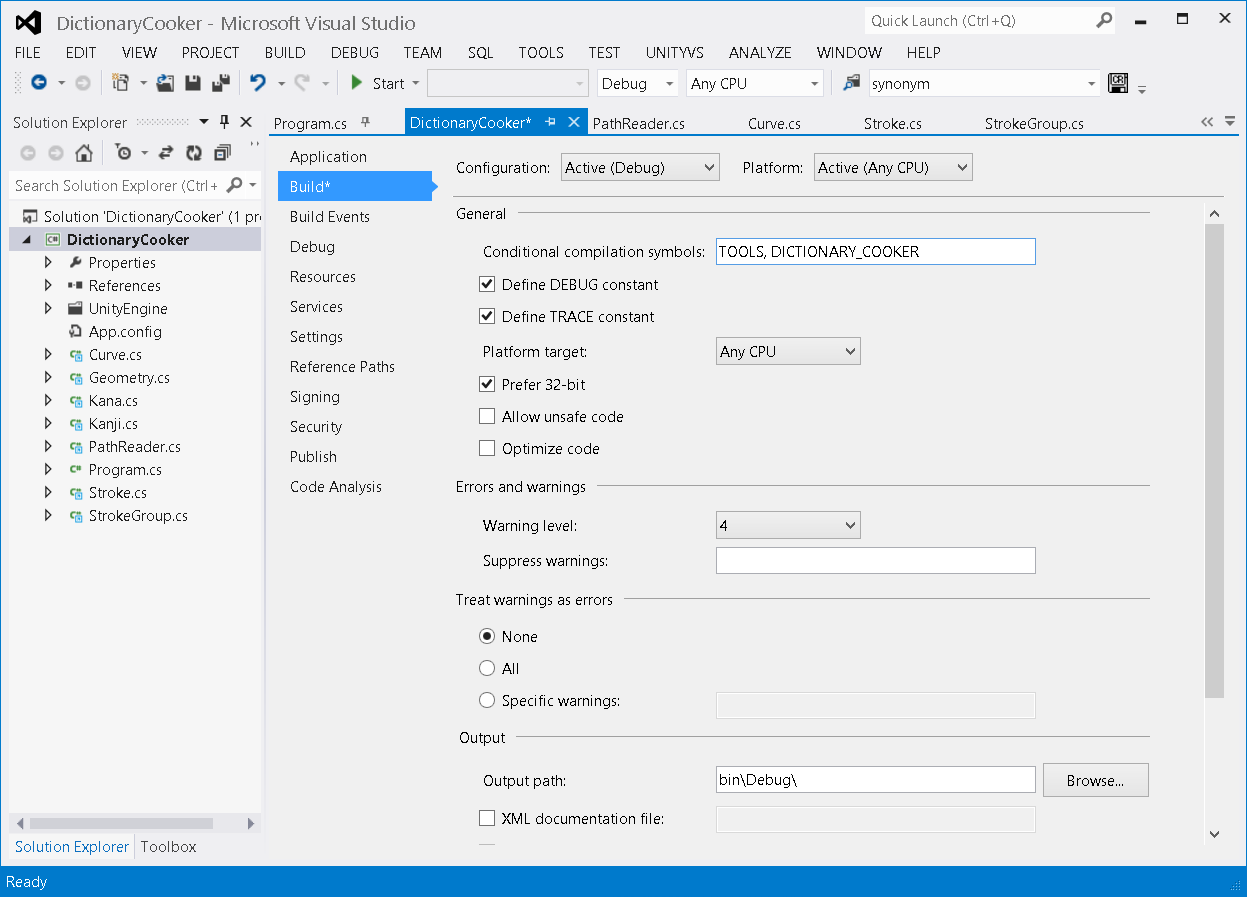
Task: Click the Solution Explorer horizontal scrollbar thumb
Action: (x=121, y=823)
